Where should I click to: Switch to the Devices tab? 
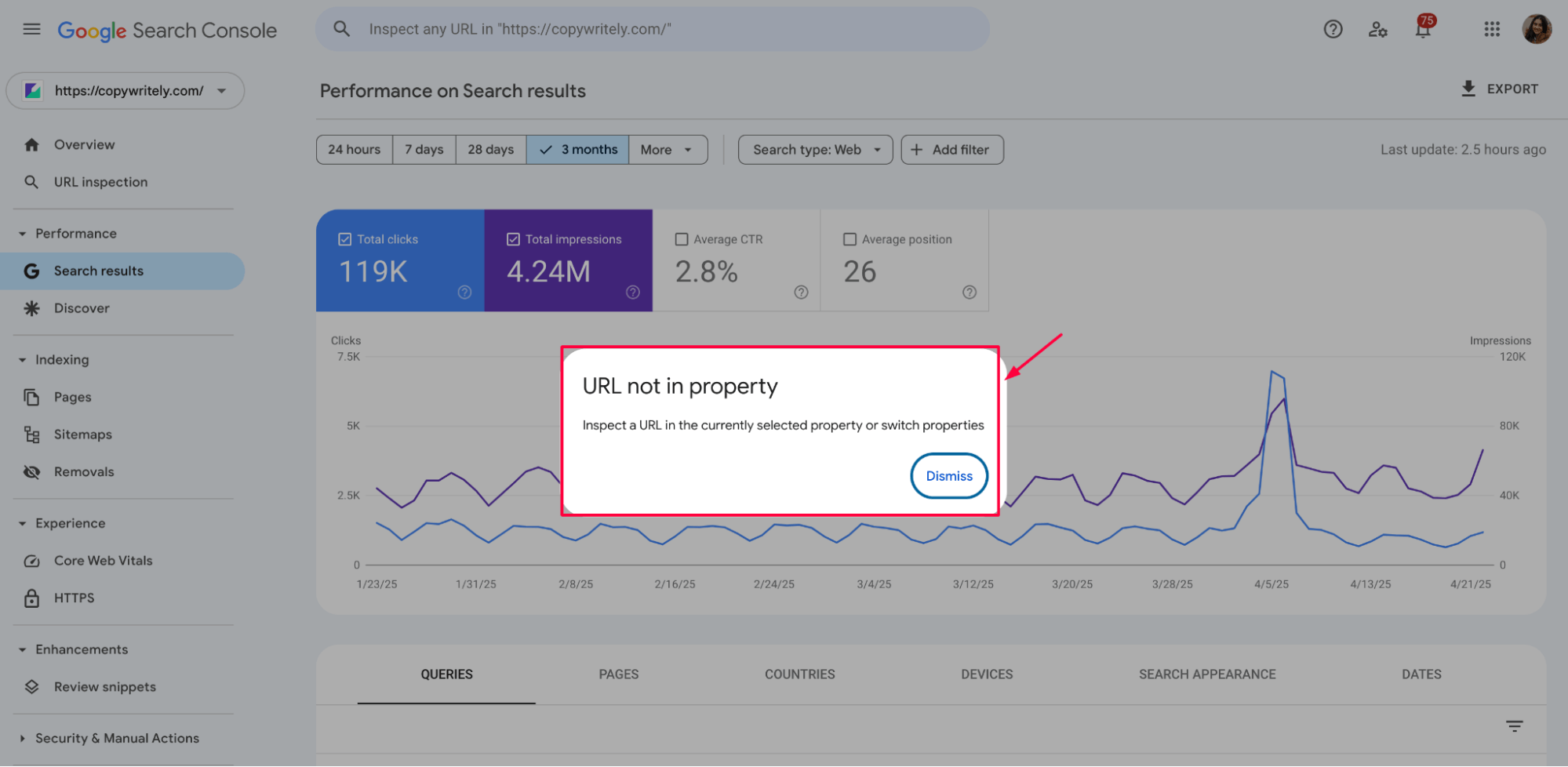click(987, 674)
